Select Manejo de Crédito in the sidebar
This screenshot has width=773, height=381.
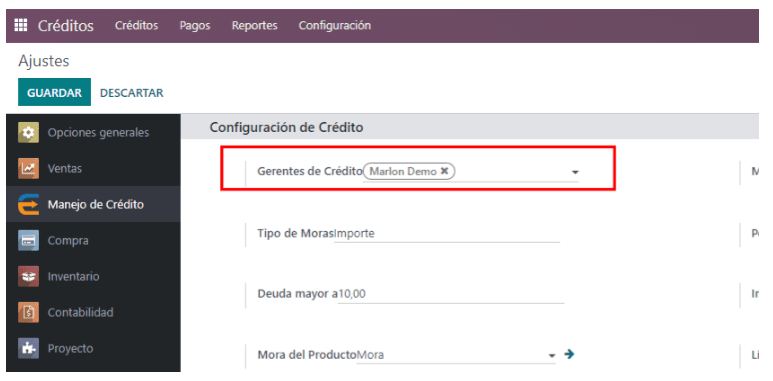point(94,204)
